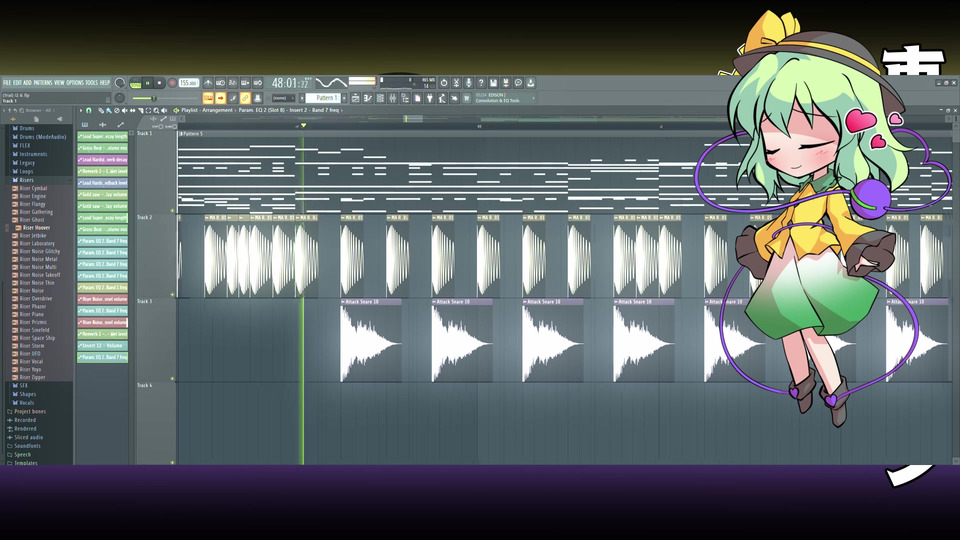
Task: Toggle Song/Pattern playback mode button
Action: pyautogui.click(x=135, y=83)
